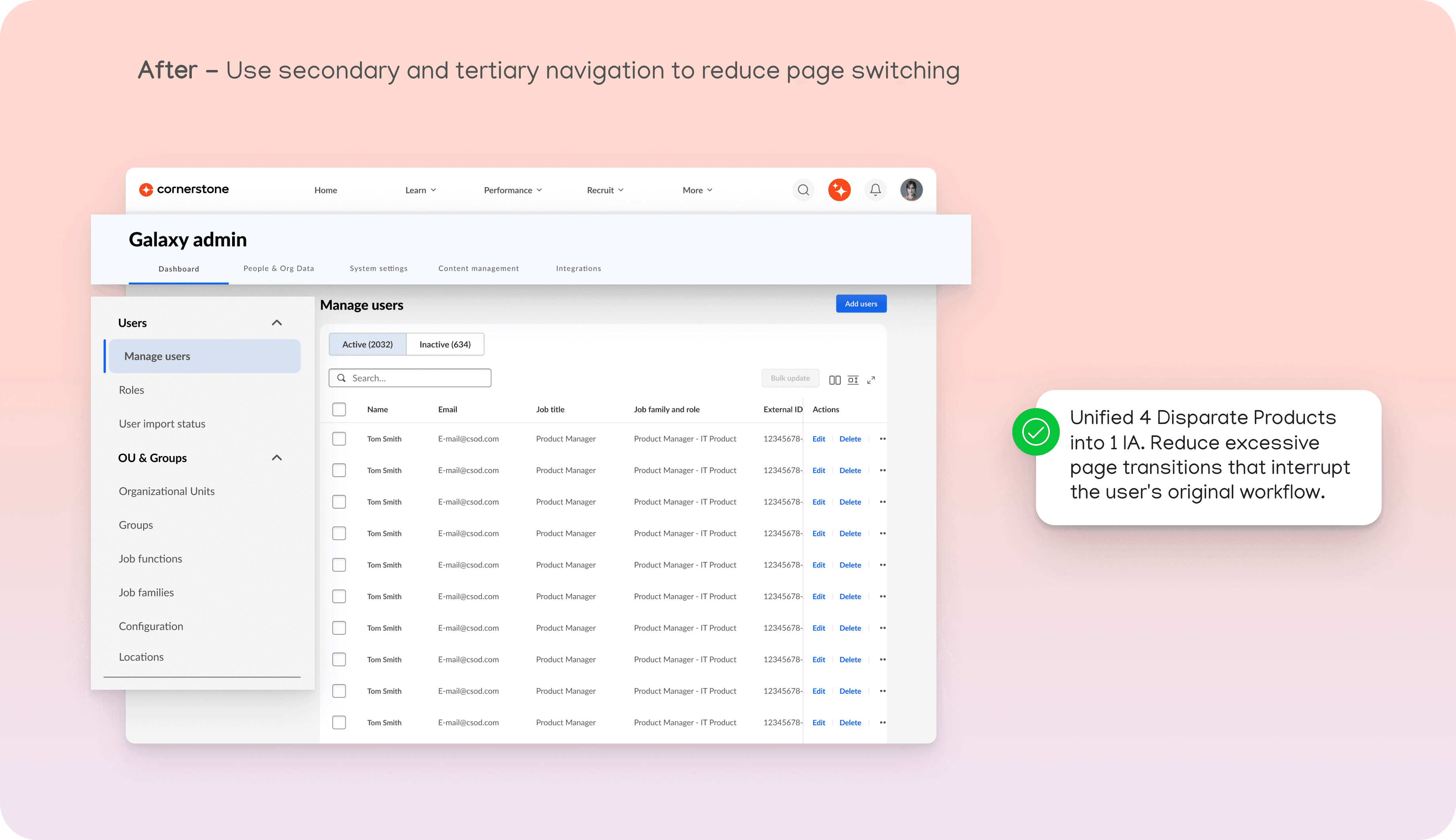Open notifications bell icon
Screen dimensions: 1456x840
[x=875, y=190]
